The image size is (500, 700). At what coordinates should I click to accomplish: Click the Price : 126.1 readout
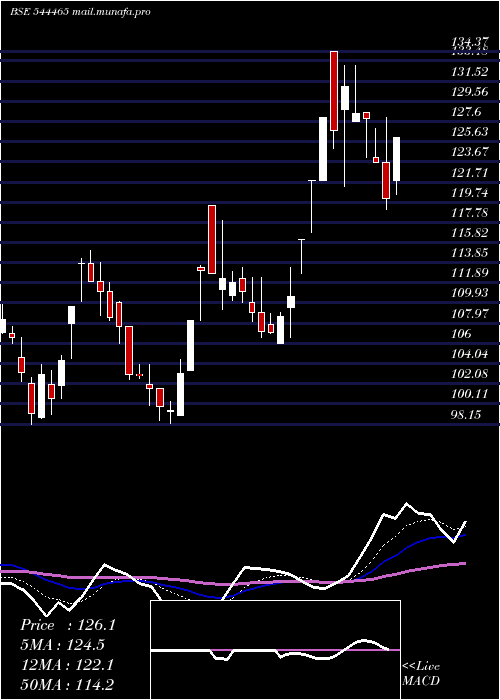click(68, 625)
